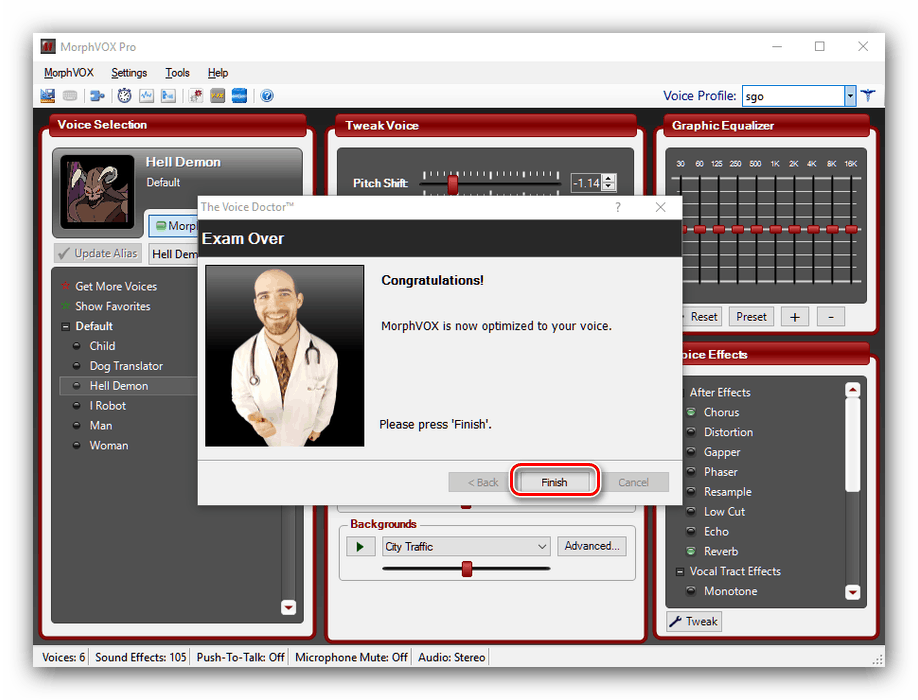Click the Voice Profile input field
The image size is (918, 700).
click(x=793, y=96)
